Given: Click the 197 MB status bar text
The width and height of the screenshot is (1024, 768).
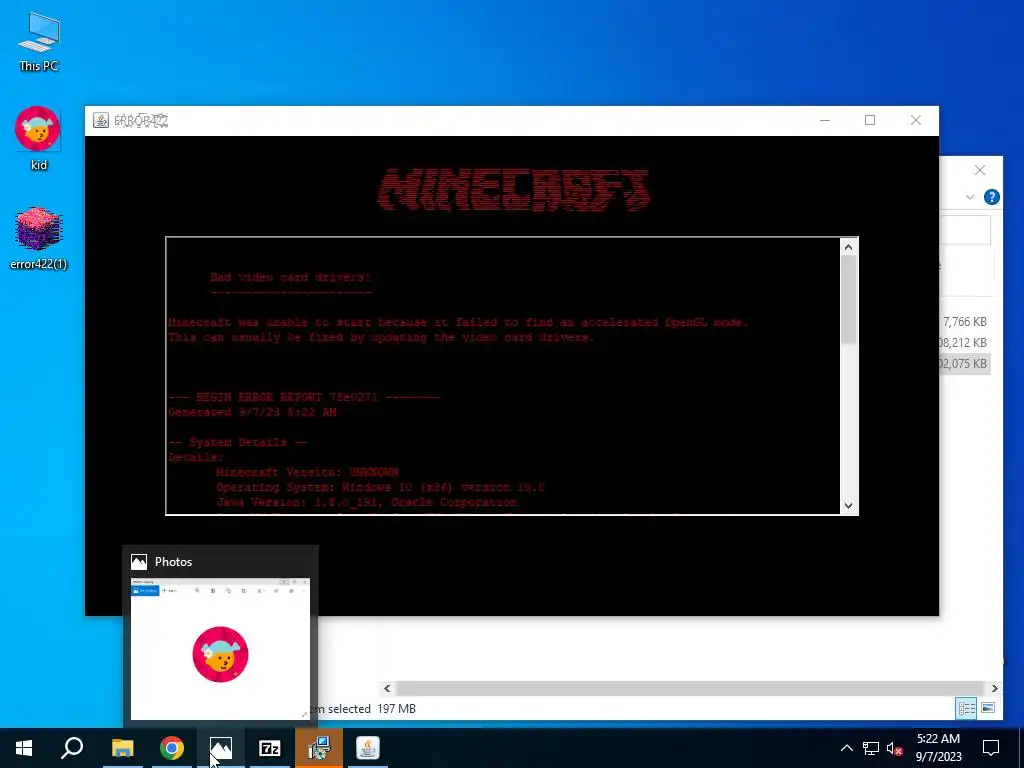Looking at the screenshot, I should pyautogui.click(x=396, y=709).
